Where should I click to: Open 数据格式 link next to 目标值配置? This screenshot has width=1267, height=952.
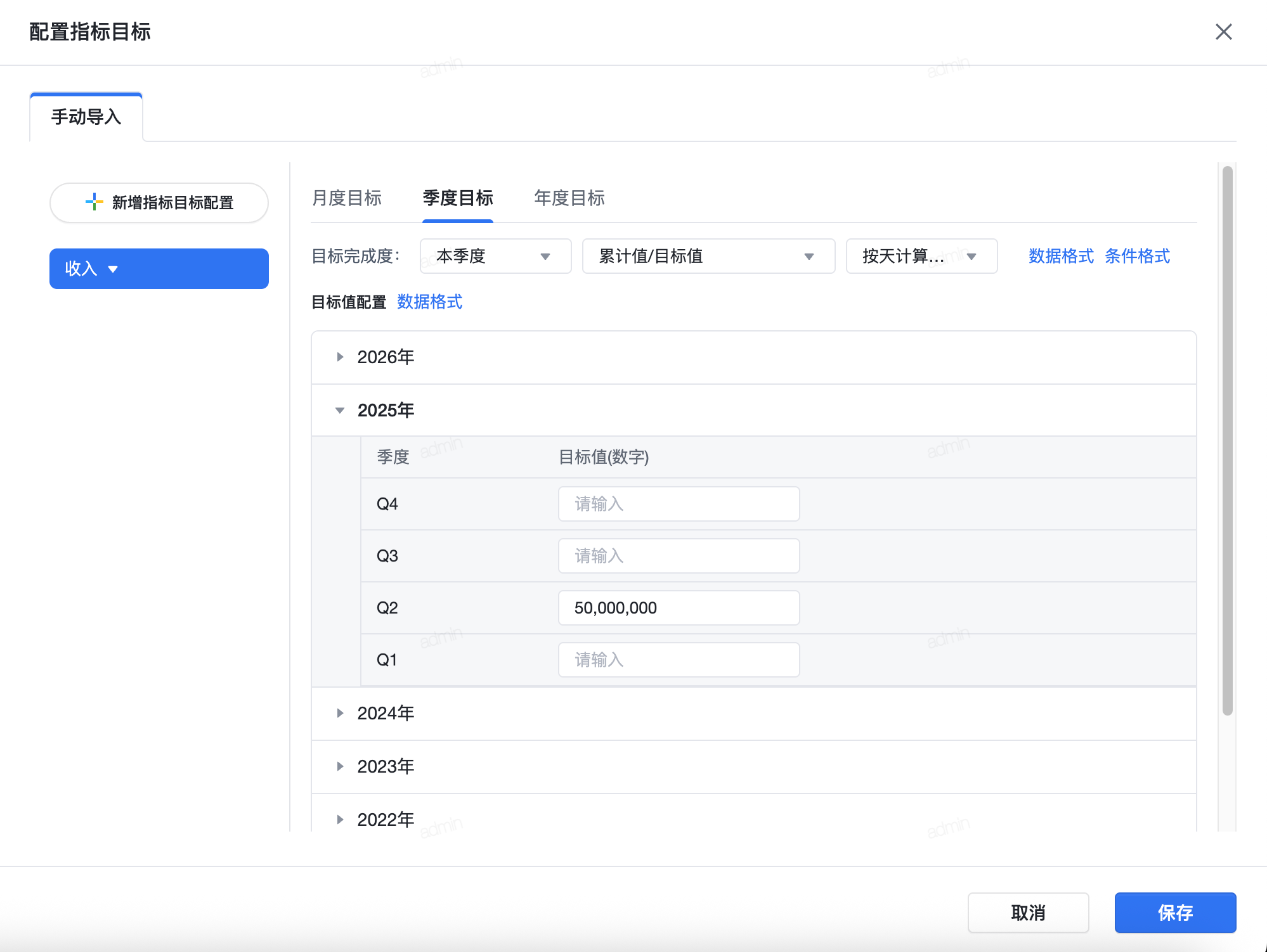pos(429,302)
